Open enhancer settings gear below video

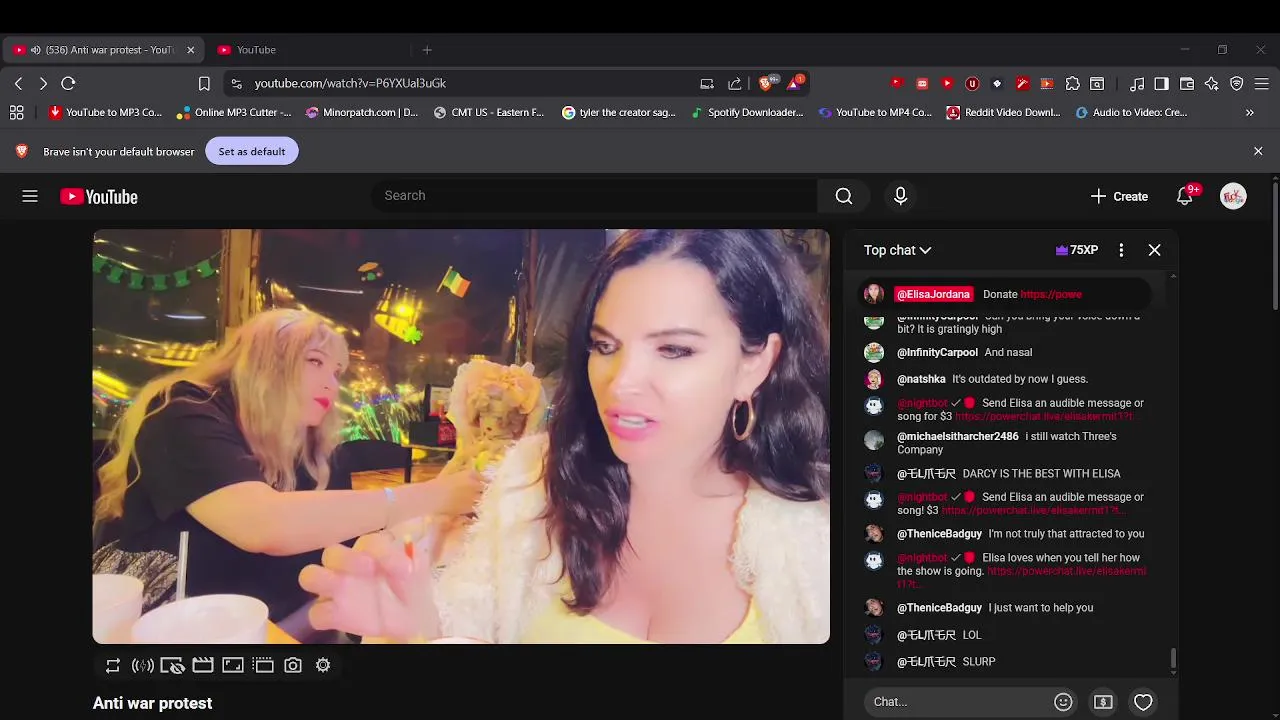pos(323,665)
